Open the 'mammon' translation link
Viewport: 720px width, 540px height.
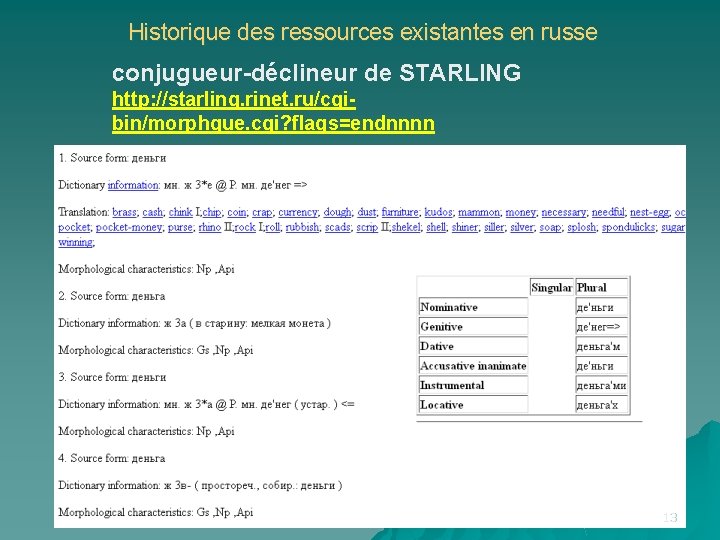(478, 212)
